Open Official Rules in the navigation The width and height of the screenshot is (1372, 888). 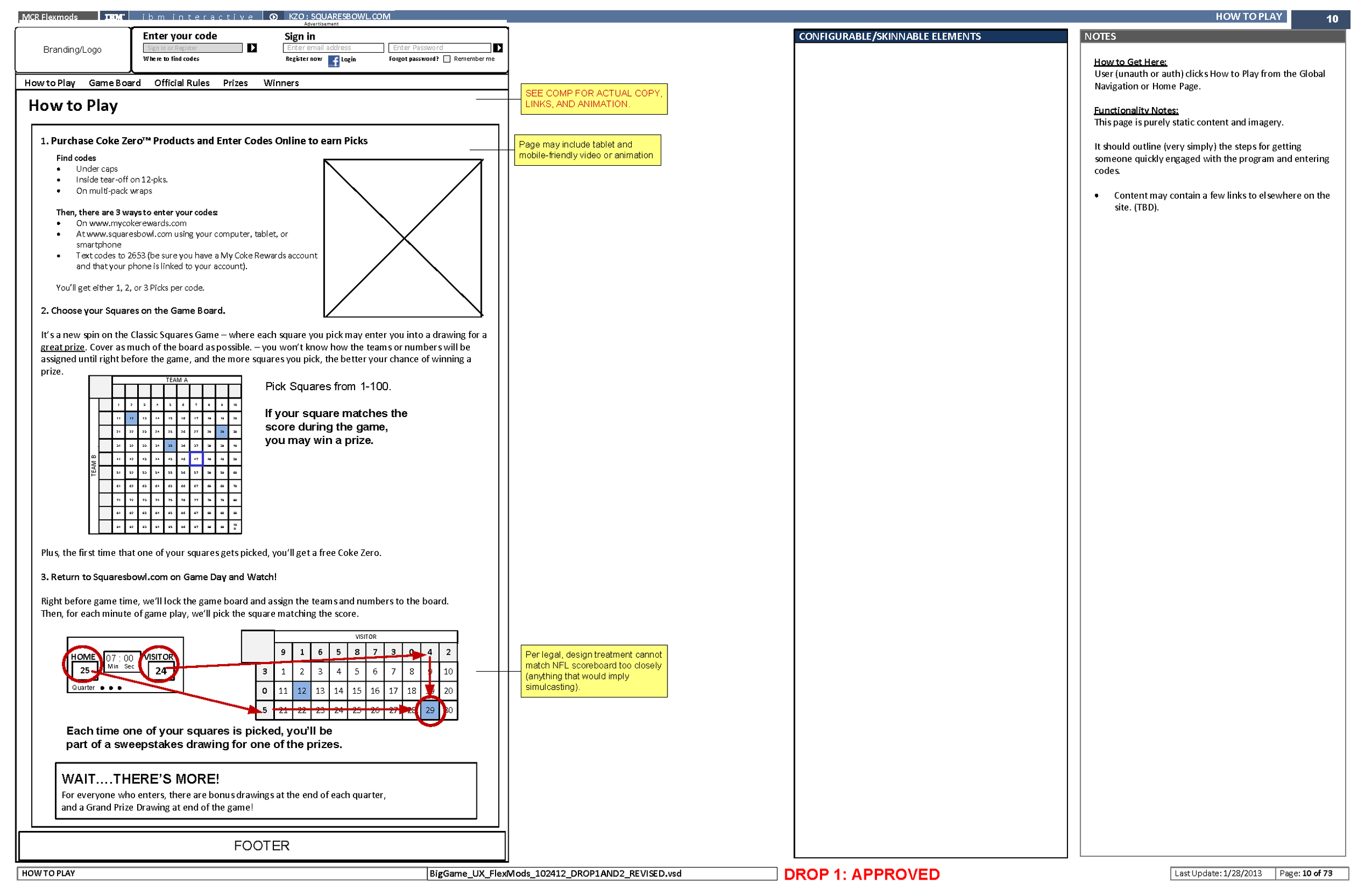(x=183, y=83)
